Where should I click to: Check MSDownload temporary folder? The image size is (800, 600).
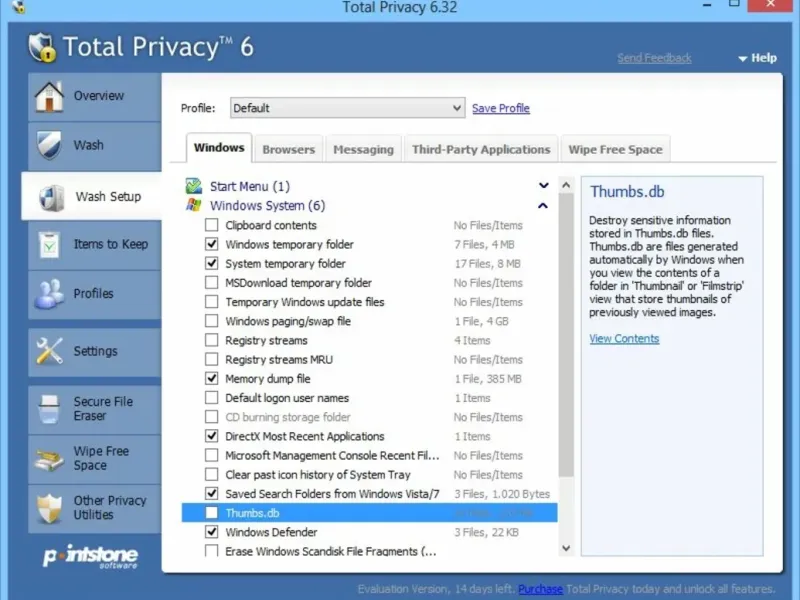(x=211, y=283)
